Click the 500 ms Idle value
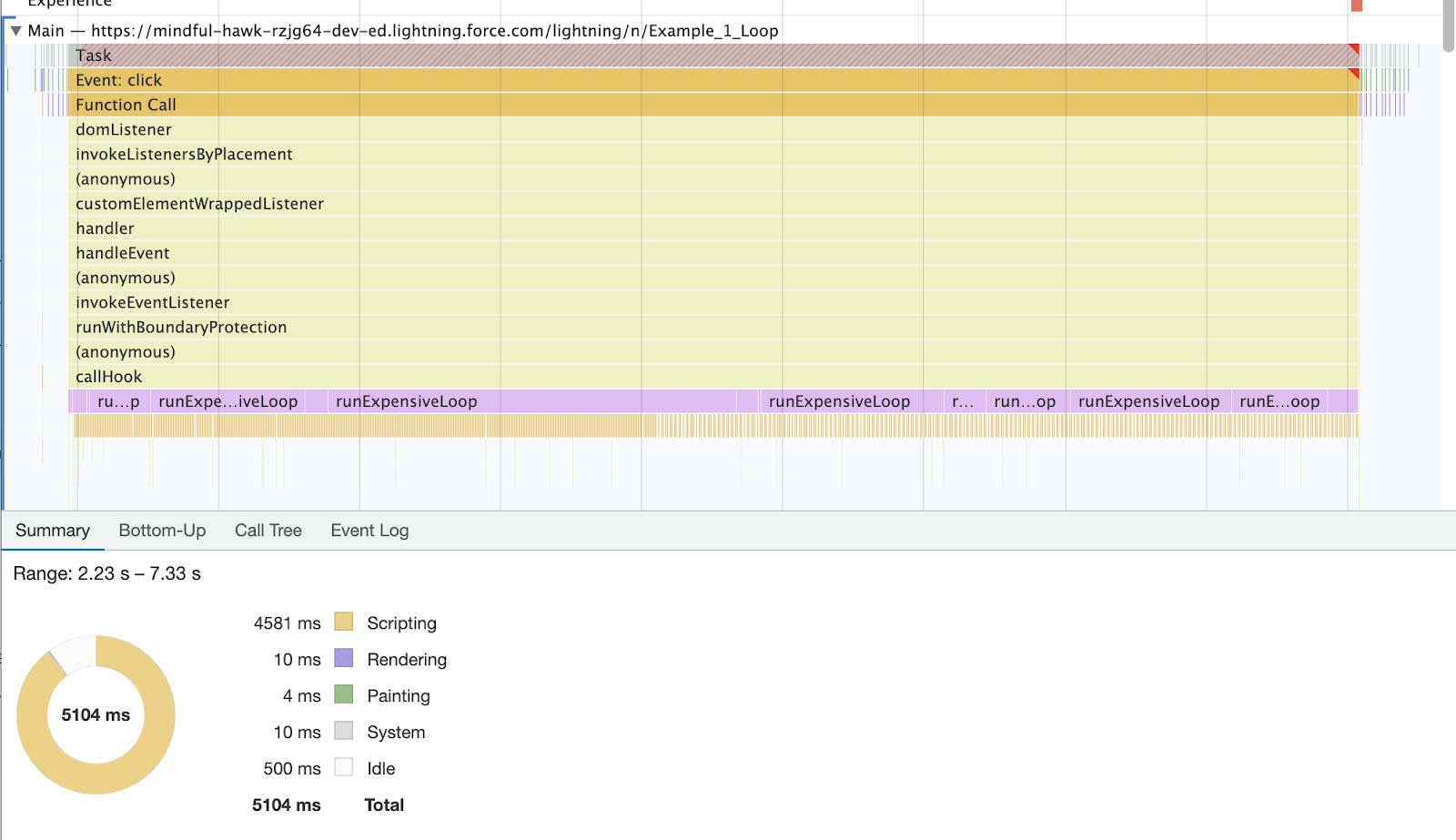This screenshot has width=1456, height=840. point(292,769)
